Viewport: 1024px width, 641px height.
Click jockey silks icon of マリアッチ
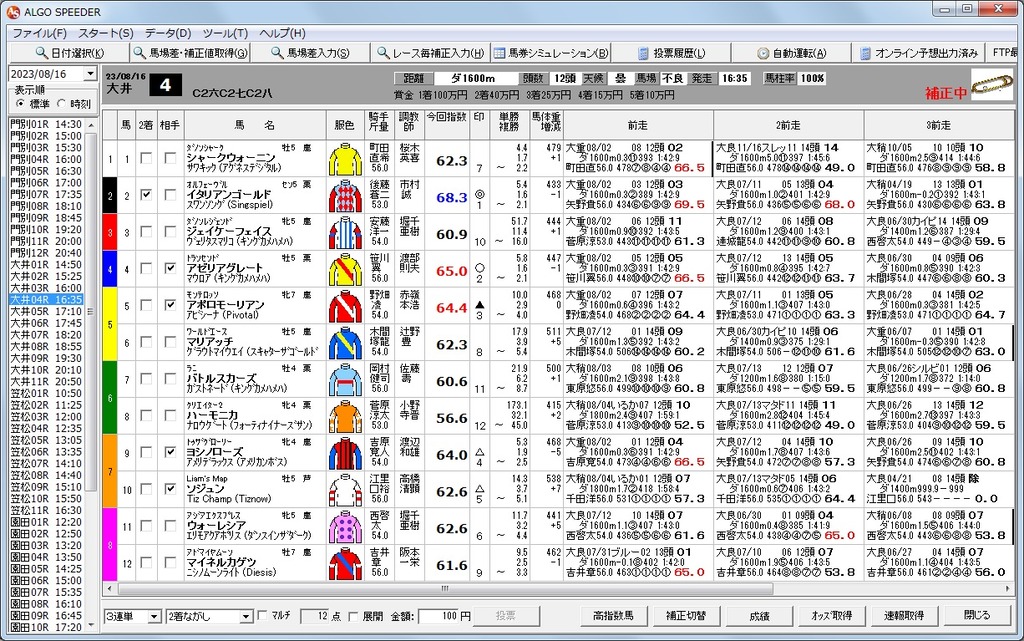tap(345, 343)
